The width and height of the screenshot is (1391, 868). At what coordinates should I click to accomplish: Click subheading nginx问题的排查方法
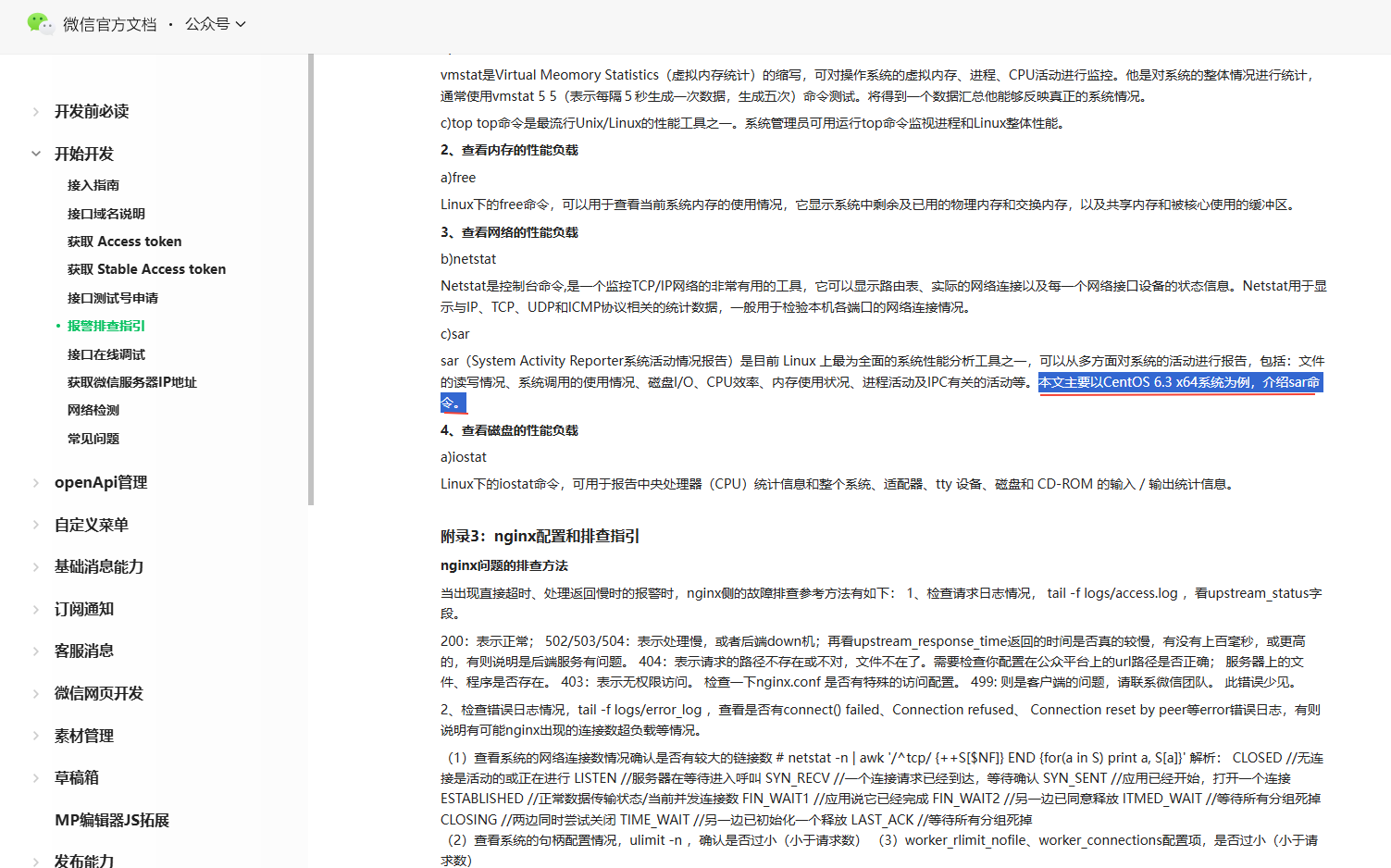click(x=504, y=565)
